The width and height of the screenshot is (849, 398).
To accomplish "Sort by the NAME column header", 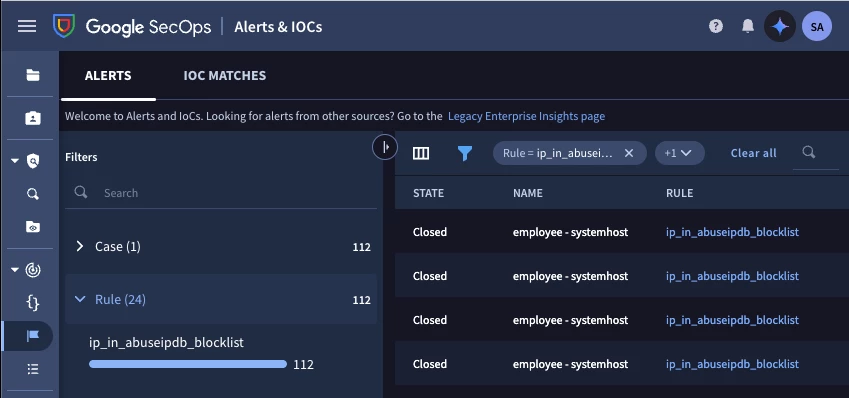I will click(x=527, y=193).
